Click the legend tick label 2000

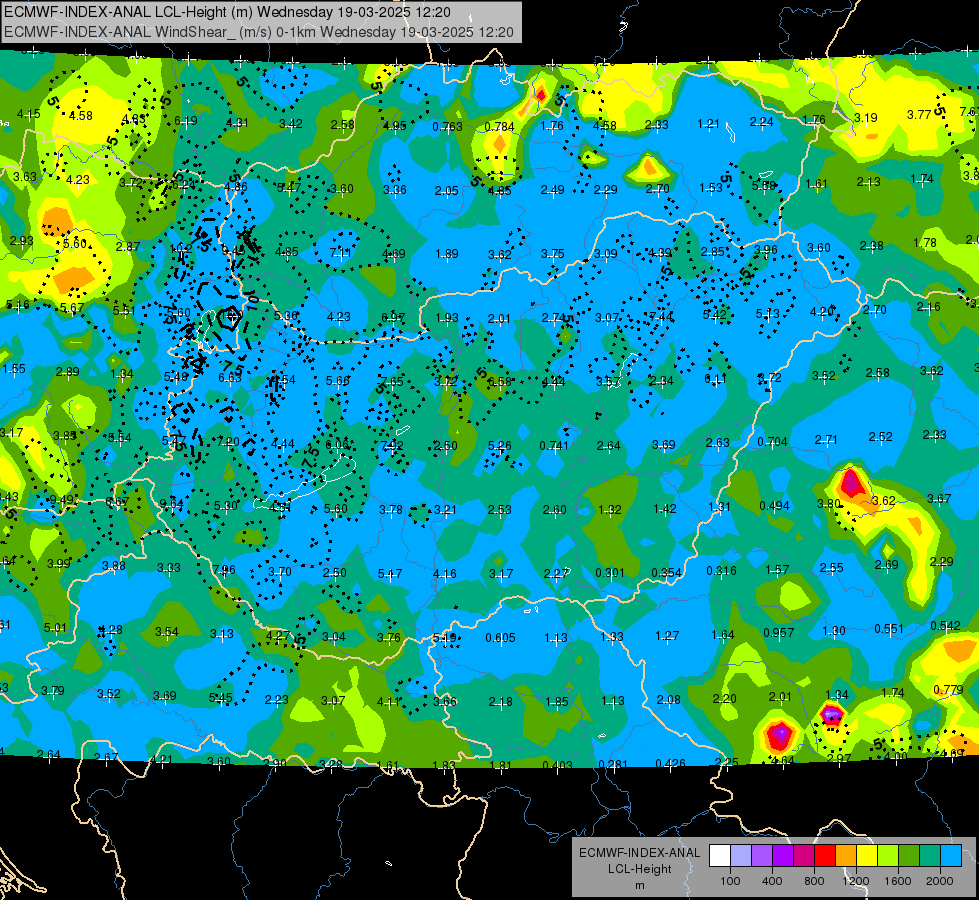click(x=940, y=881)
